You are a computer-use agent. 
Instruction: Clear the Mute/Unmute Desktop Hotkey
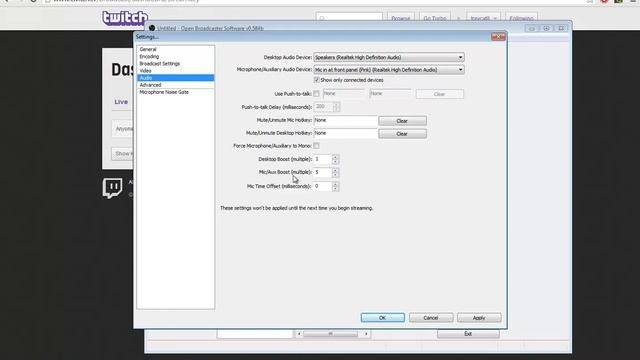coord(402,134)
